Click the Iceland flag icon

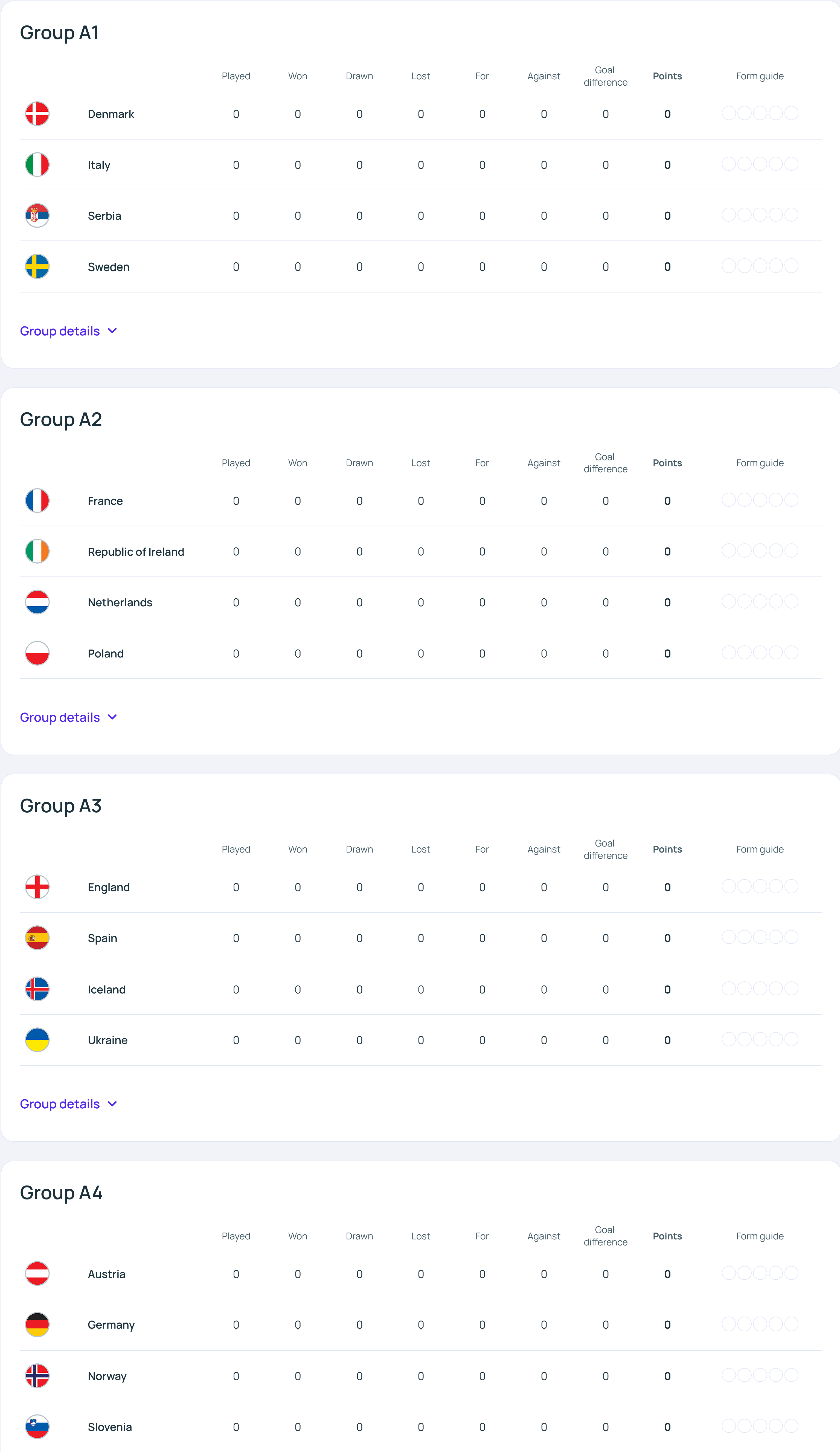coord(37,989)
